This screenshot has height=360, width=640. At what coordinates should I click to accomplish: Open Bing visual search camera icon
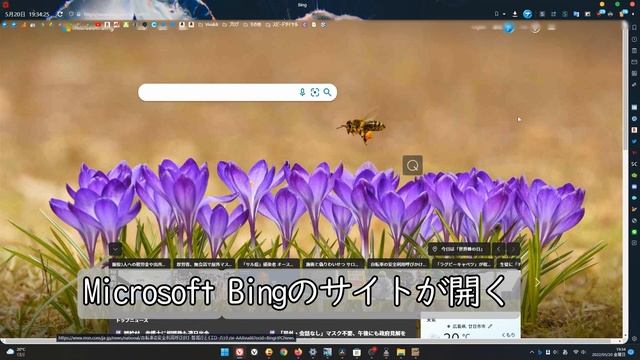[315, 93]
